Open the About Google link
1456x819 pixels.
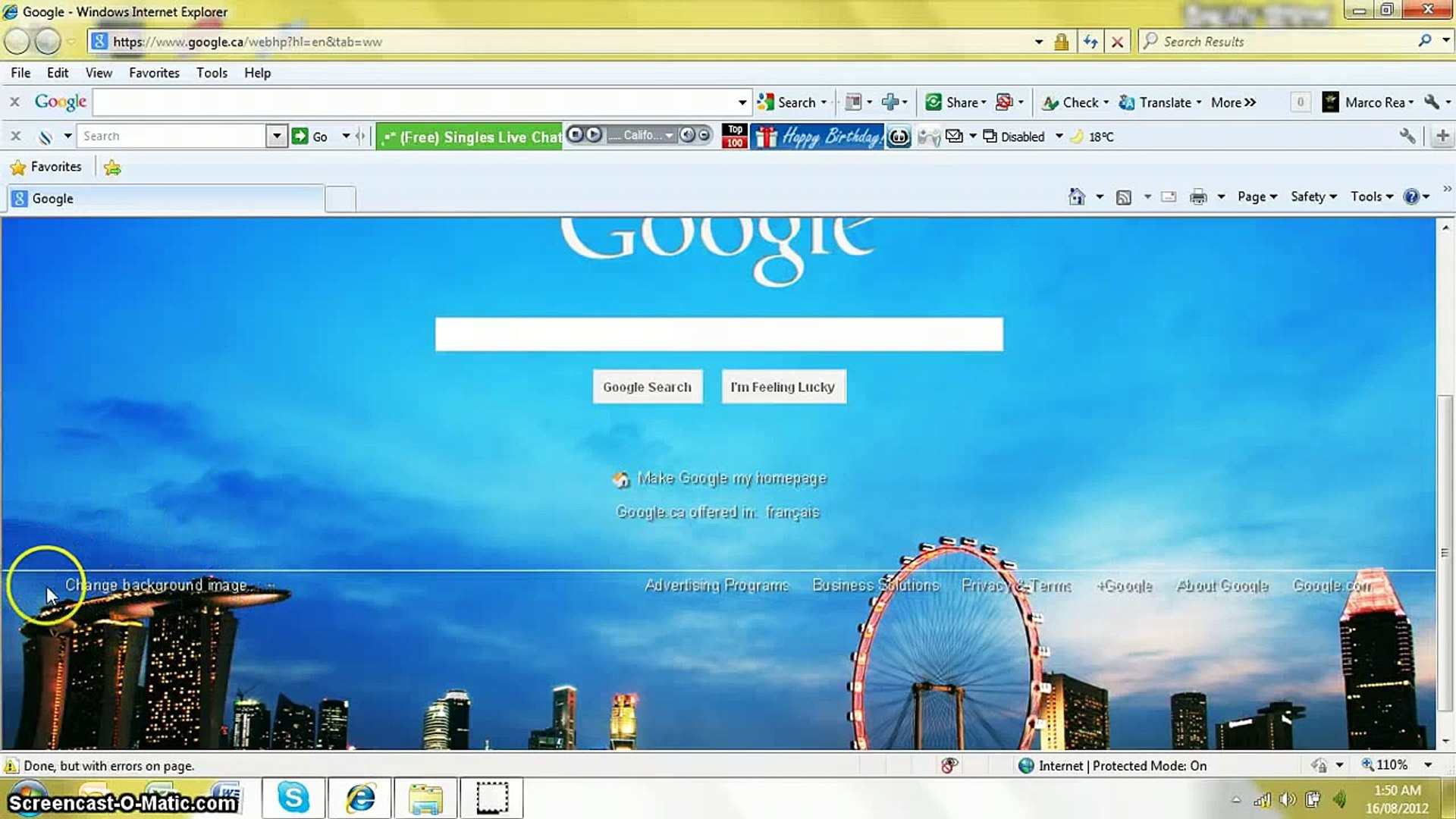pos(1222,585)
